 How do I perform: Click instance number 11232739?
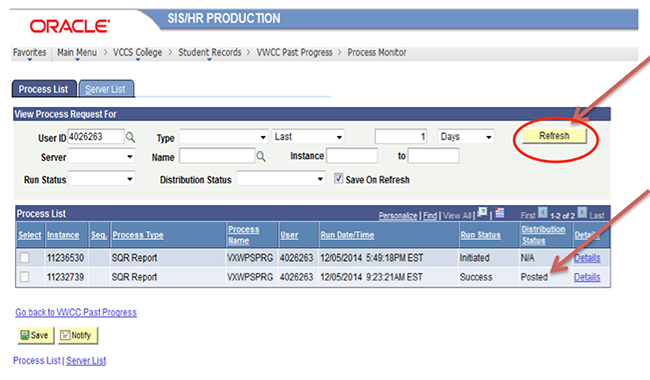point(65,277)
